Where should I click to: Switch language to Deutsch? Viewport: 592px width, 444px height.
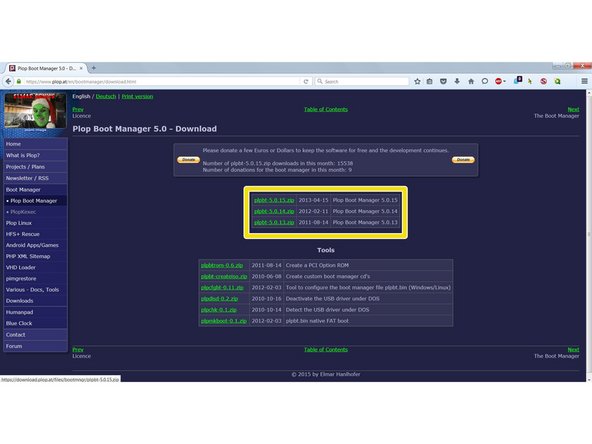click(x=106, y=96)
